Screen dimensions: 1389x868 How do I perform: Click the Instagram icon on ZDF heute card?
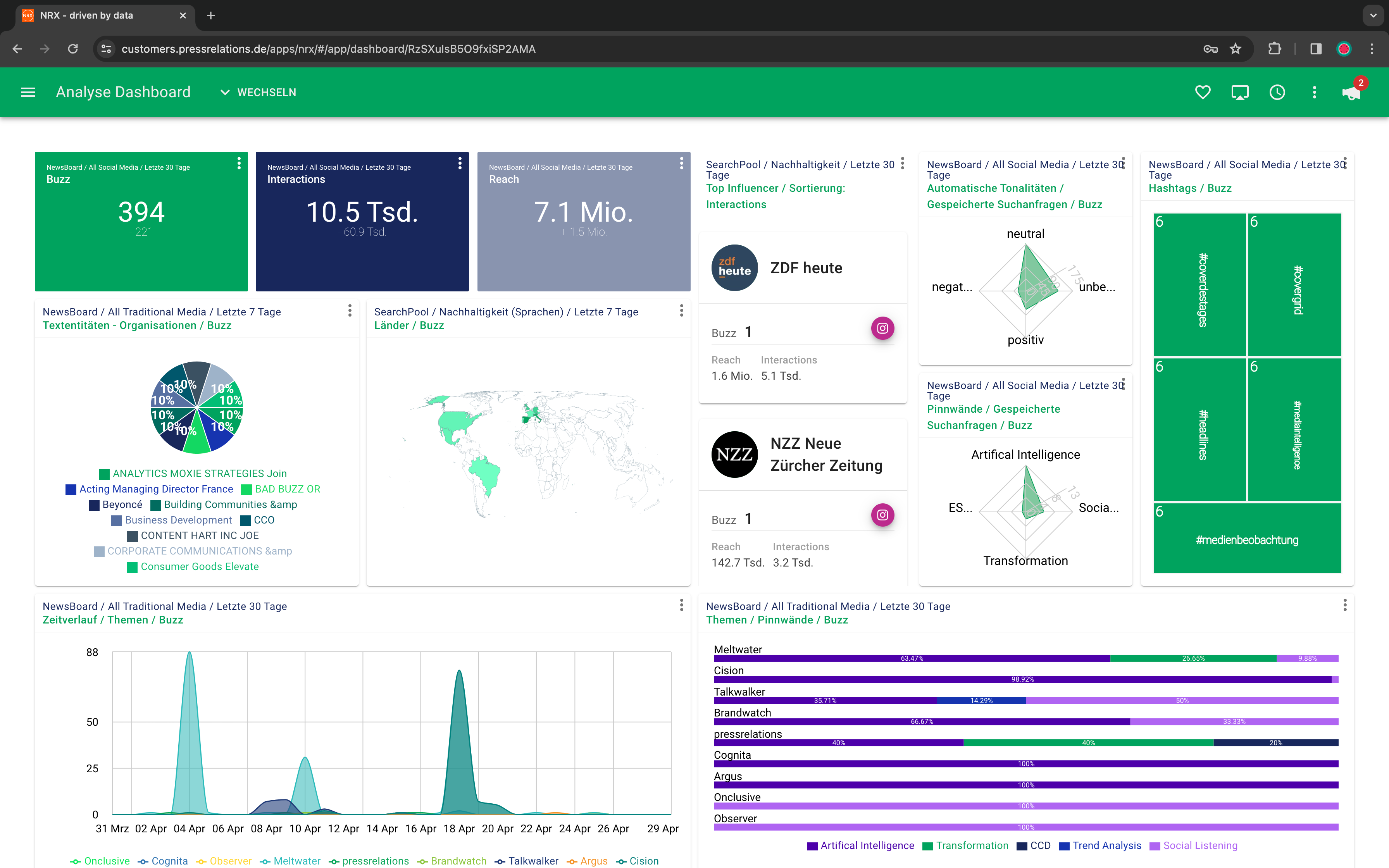point(882,328)
